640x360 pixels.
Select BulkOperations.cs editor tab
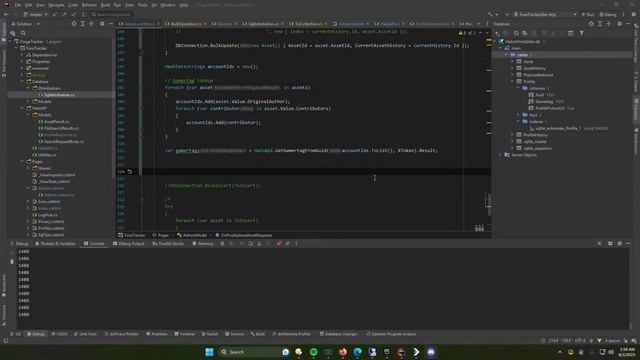click(x=186, y=24)
